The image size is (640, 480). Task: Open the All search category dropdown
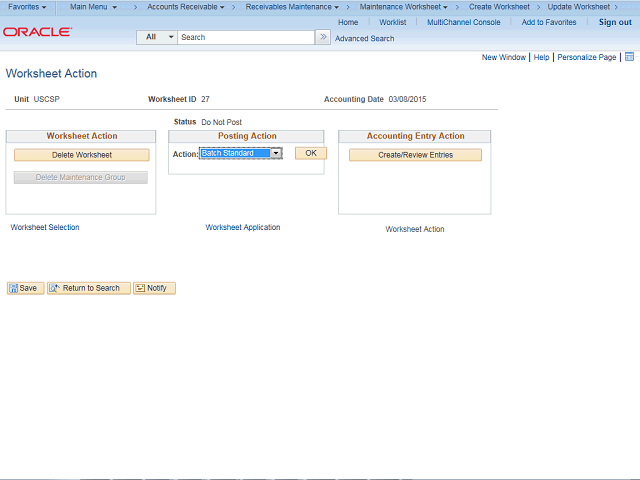(x=157, y=37)
